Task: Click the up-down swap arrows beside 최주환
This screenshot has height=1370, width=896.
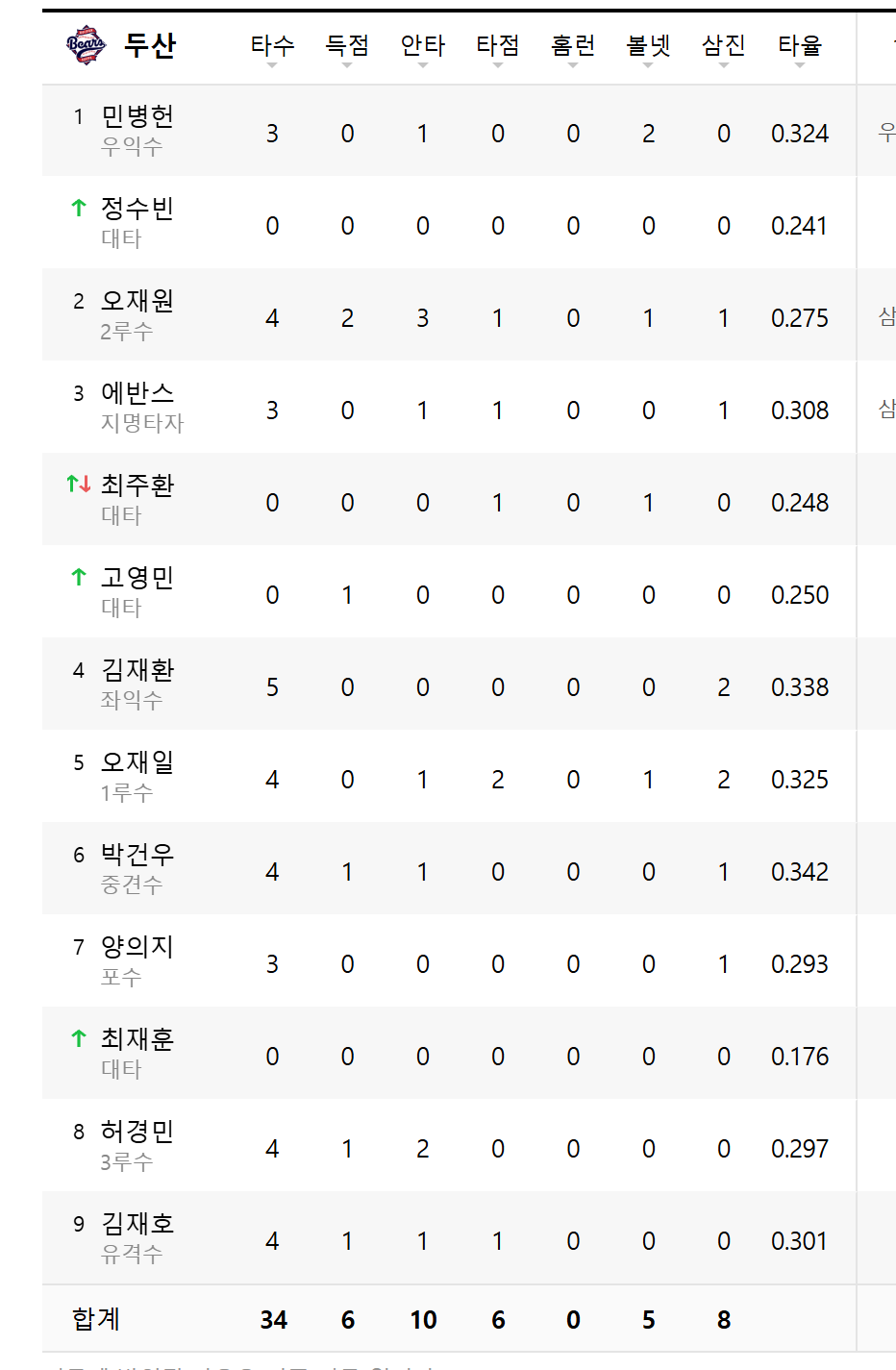Action: point(79,484)
